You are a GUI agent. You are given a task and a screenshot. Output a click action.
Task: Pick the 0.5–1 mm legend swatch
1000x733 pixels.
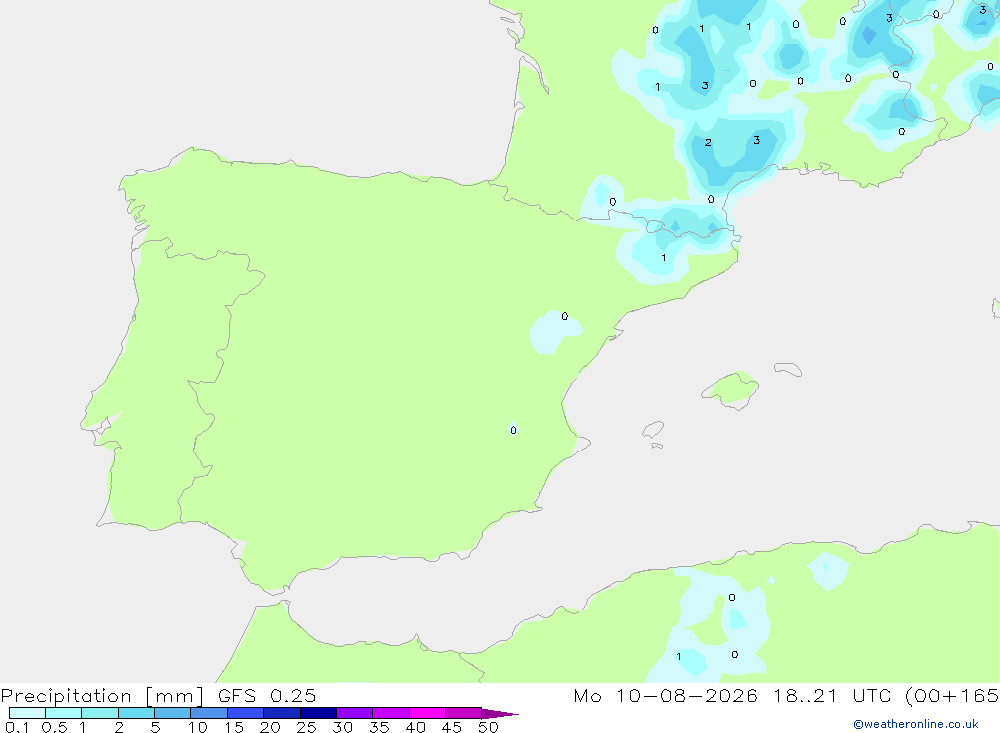(x=64, y=713)
